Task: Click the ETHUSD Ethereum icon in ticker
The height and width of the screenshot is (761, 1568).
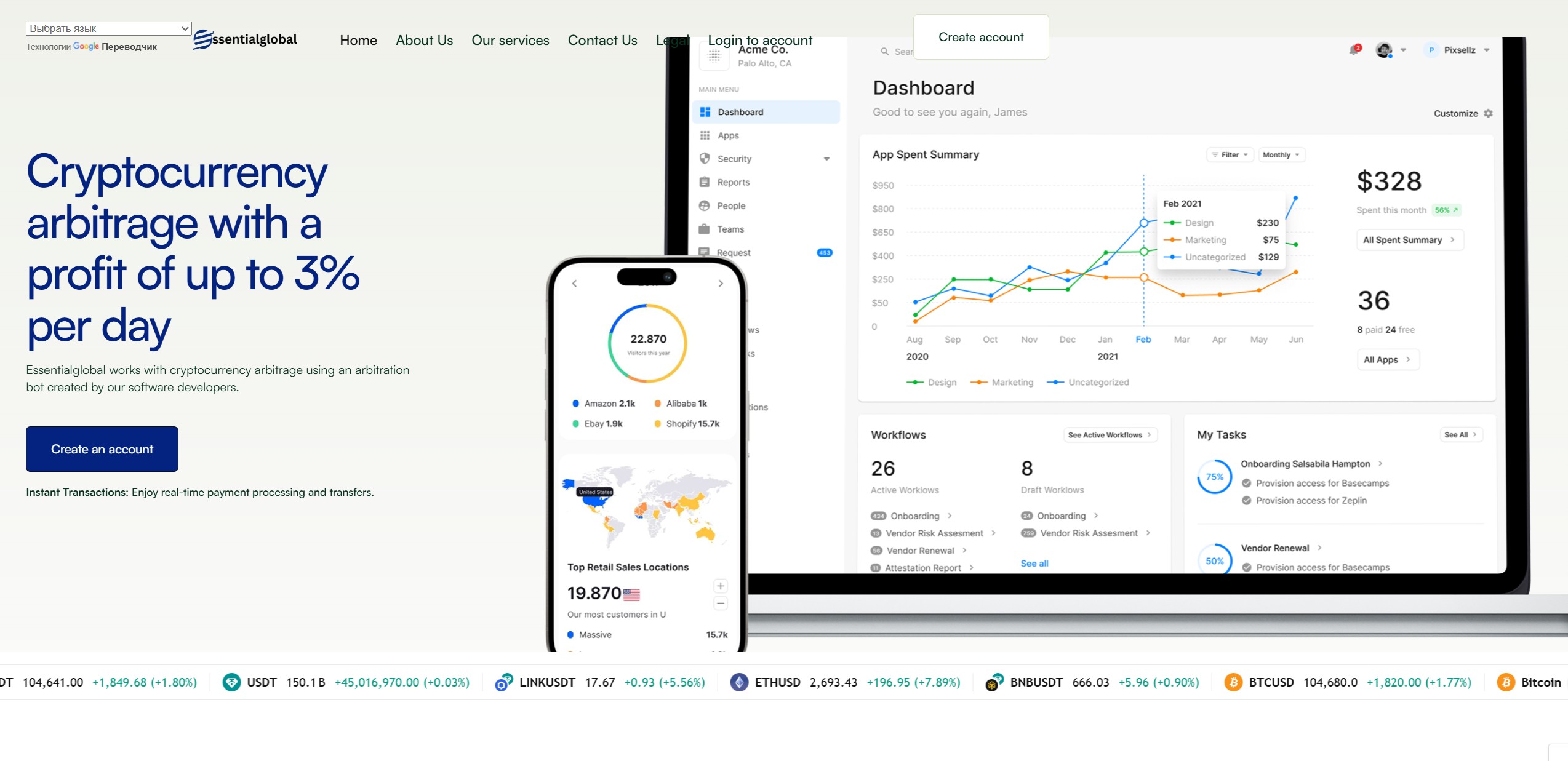Action: coord(739,682)
